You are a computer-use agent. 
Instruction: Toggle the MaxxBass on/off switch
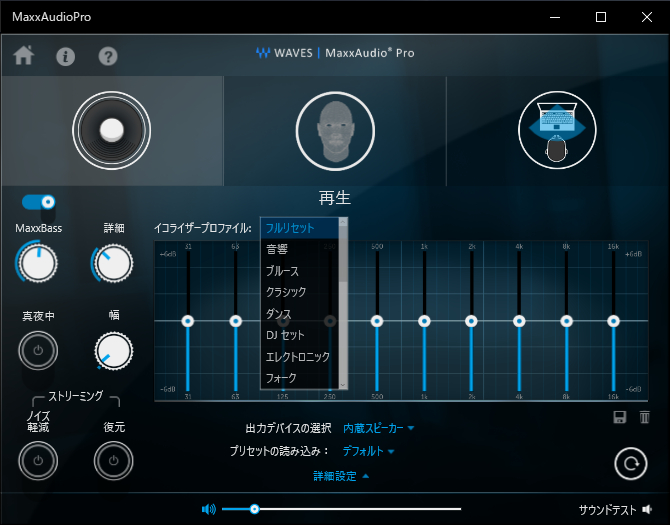coord(39,202)
